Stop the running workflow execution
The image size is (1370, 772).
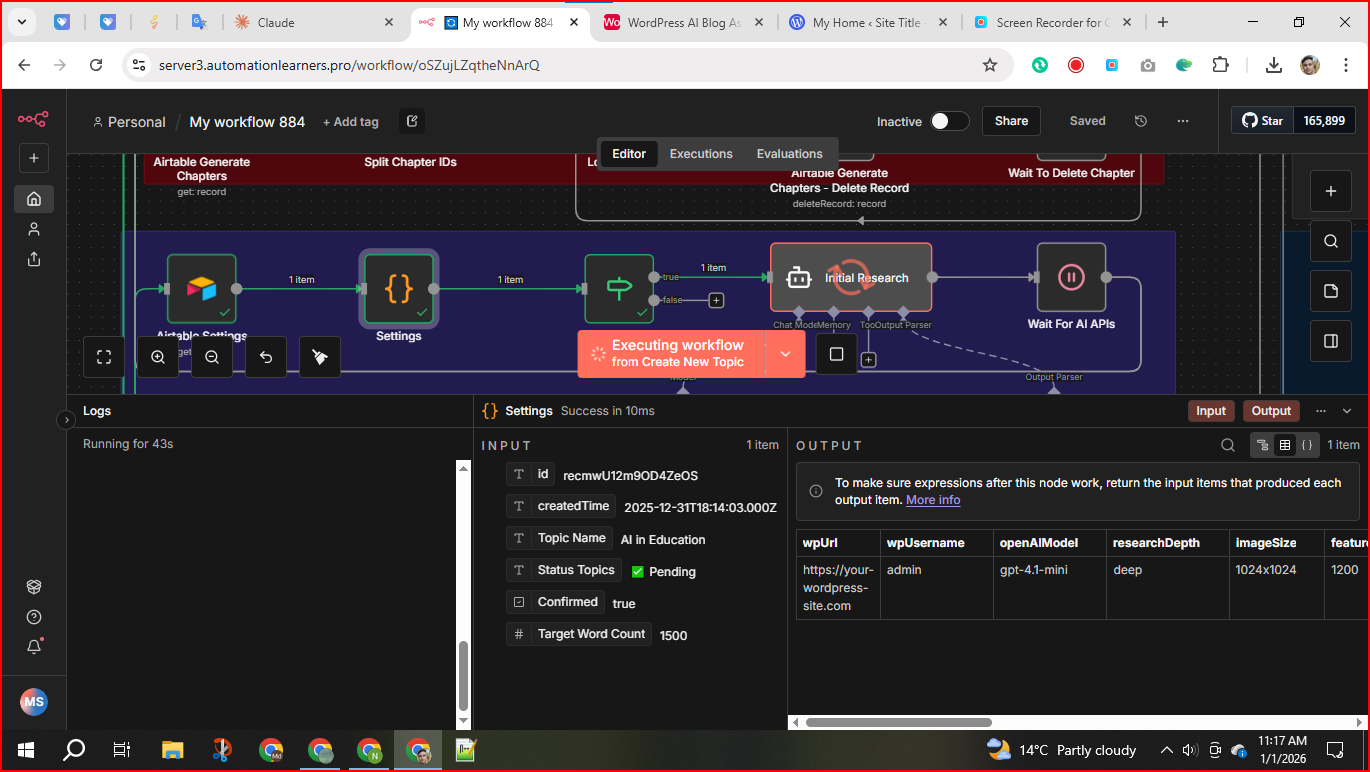click(837, 354)
